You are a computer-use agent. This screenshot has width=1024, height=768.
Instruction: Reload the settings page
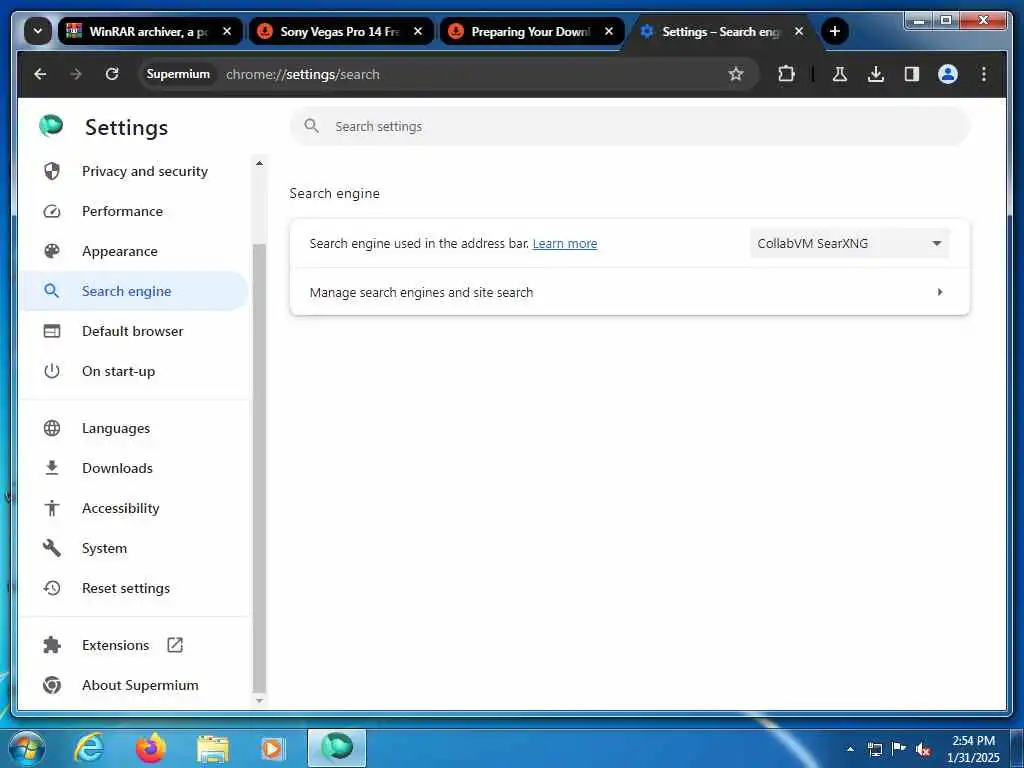(112, 74)
